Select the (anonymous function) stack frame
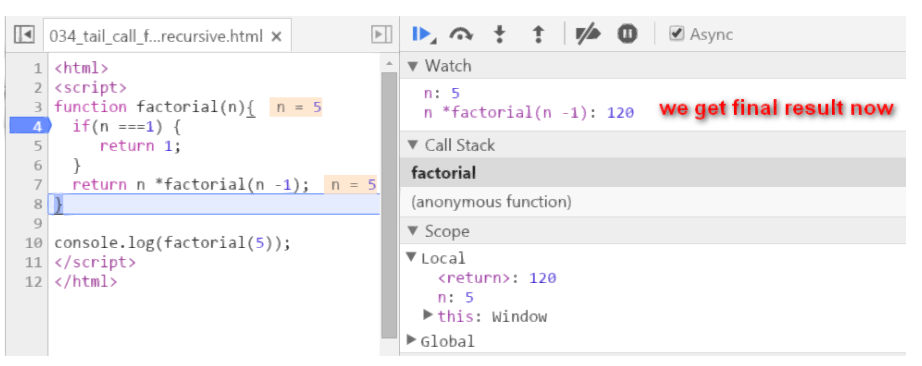 653,202
